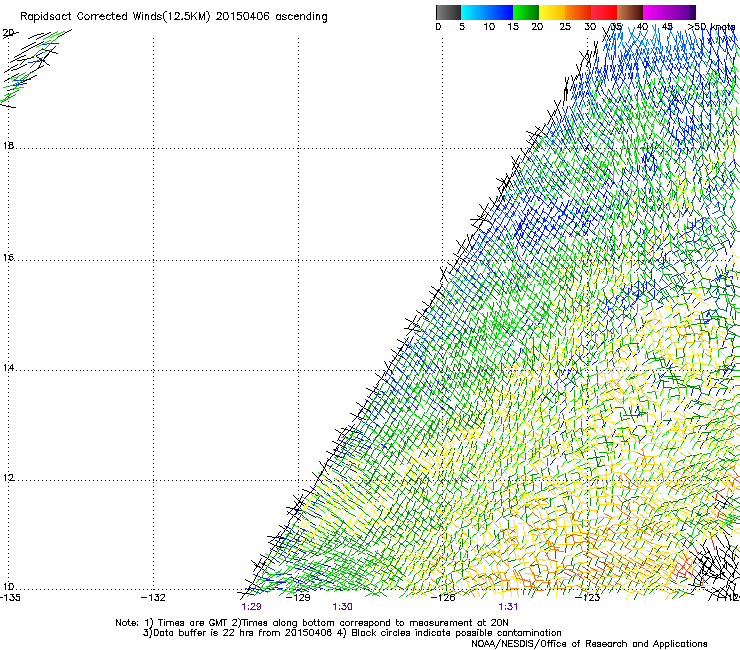The width and height of the screenshot is (740, 650).
Task: Click the brown 35-40 knots color band
Action: pos(630,12)
